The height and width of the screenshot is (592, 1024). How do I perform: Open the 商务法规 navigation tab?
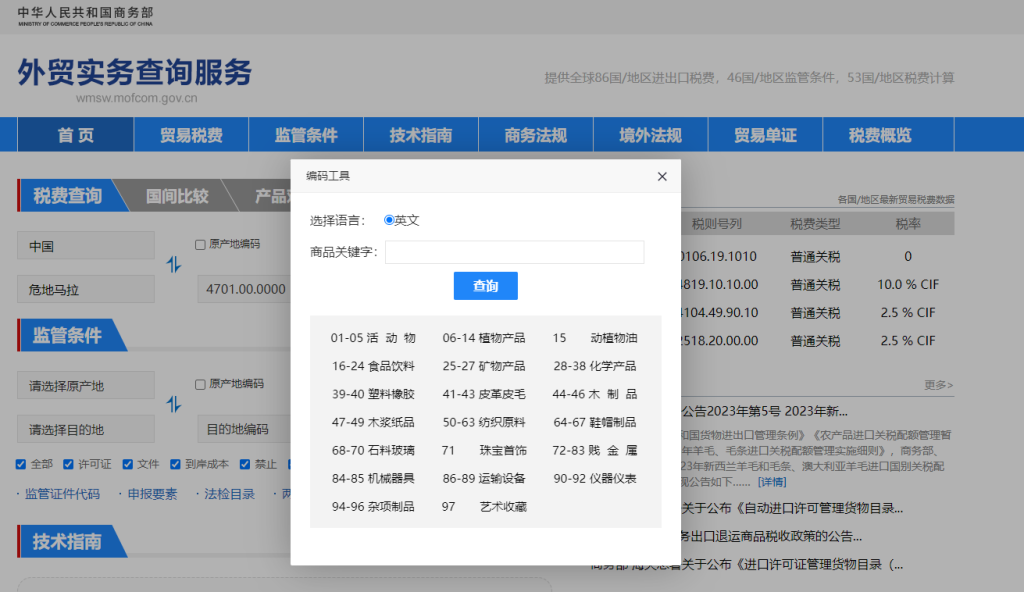[536, 135]
